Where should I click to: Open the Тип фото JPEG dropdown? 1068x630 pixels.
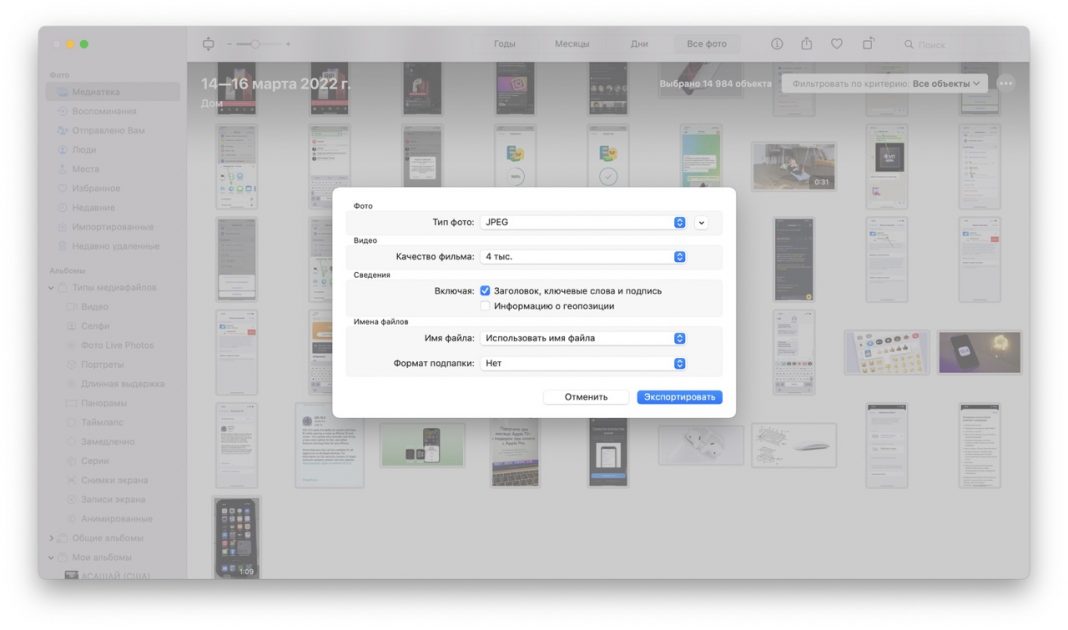[583, 222]
